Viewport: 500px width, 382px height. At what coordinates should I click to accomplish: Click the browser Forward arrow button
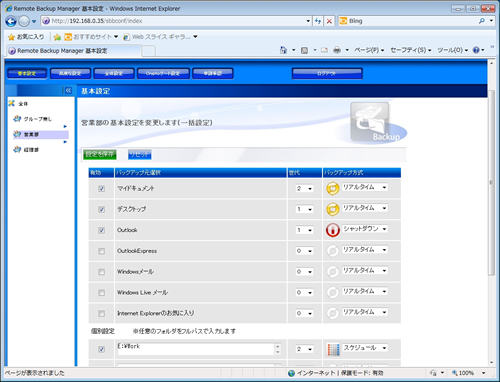point(24,21)
